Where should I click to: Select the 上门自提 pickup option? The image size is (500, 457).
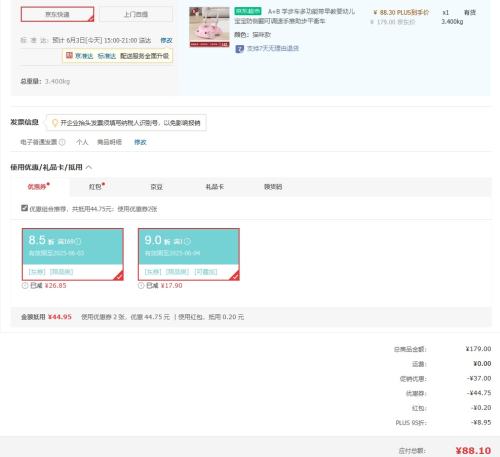(136, 14)
